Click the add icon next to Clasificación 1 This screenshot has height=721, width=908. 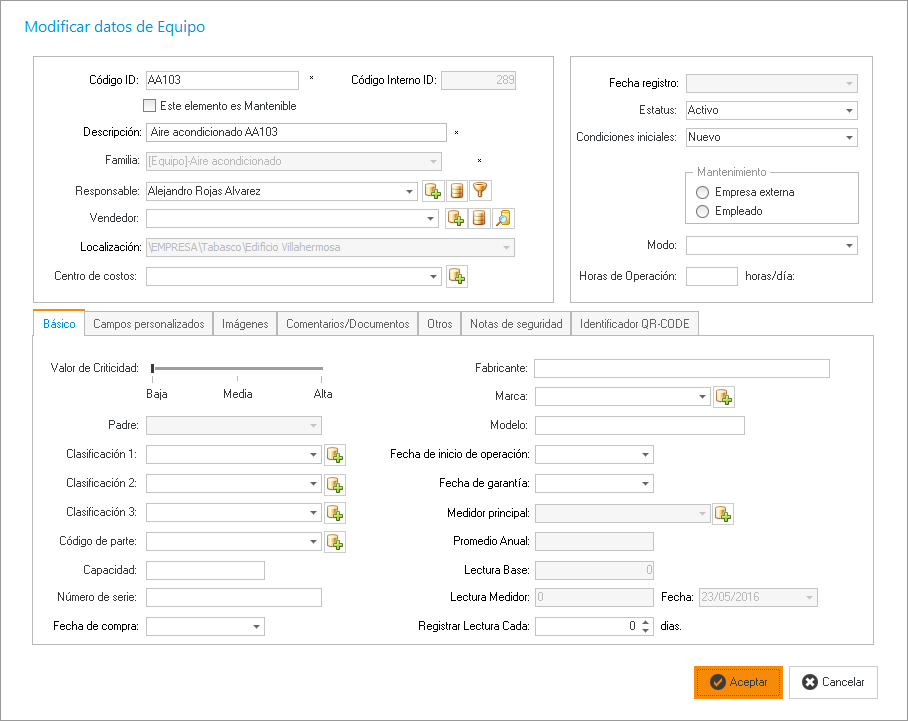(335, 456)
